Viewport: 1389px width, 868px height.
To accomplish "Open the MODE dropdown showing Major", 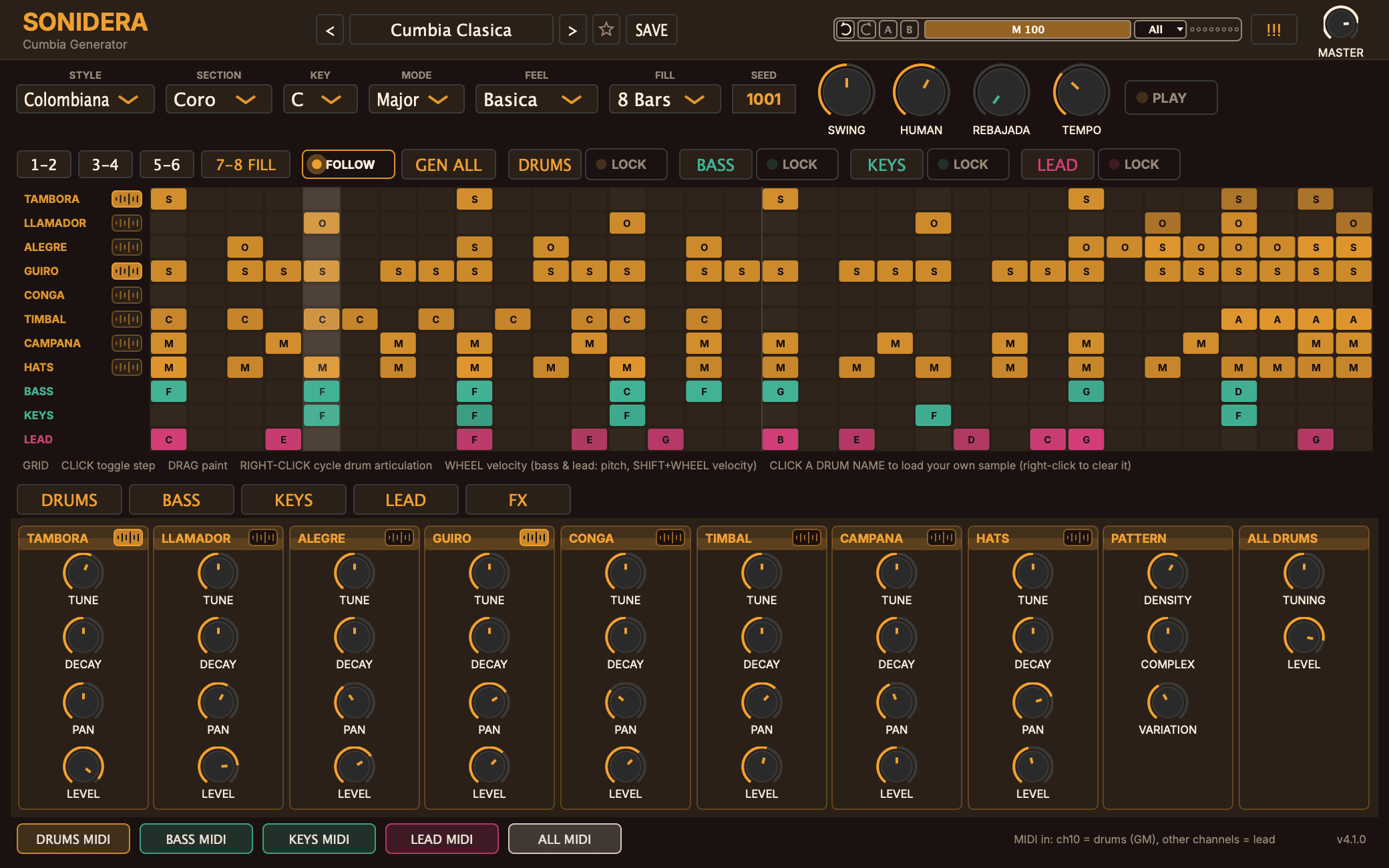I will click(417, 99).
